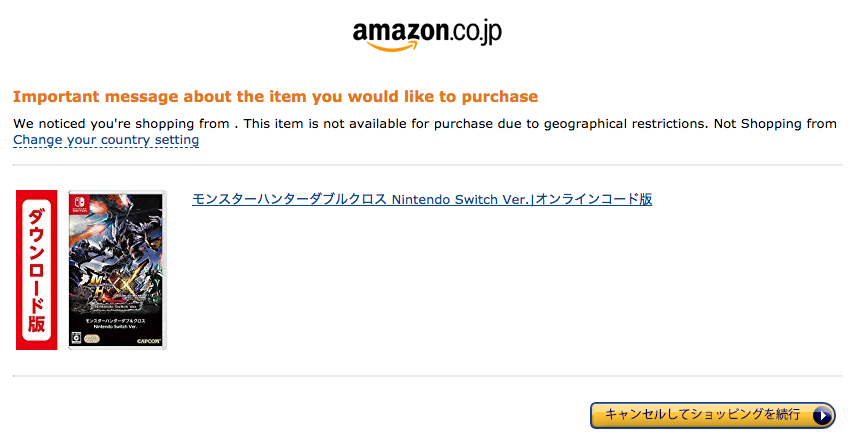Click the round arrow icon on cancel button
The image size is (851, 446).
pos(822,416)
